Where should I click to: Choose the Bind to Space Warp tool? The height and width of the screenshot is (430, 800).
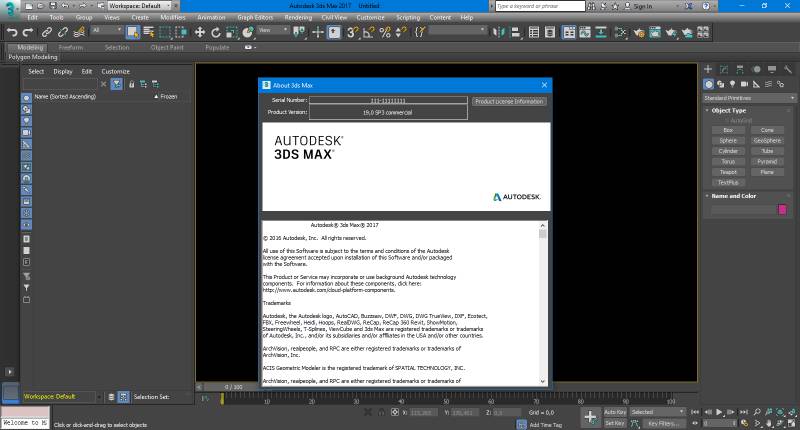79,33
